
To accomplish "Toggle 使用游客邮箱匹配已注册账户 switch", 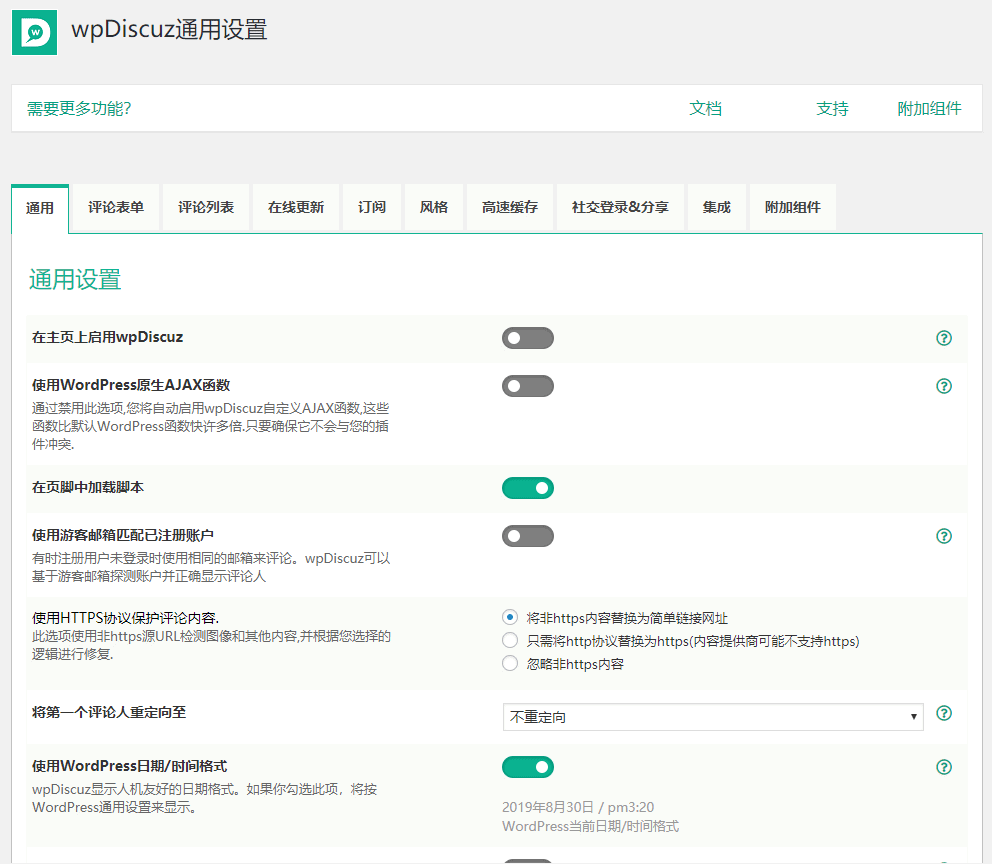I will (528, 536).
